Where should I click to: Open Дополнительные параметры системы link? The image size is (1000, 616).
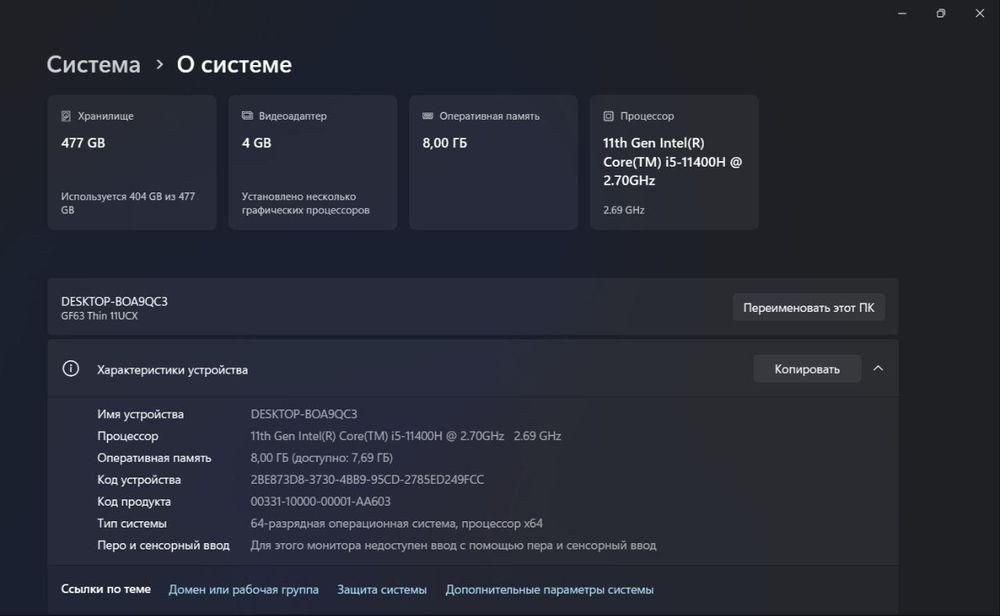click(x=550, y=590)
